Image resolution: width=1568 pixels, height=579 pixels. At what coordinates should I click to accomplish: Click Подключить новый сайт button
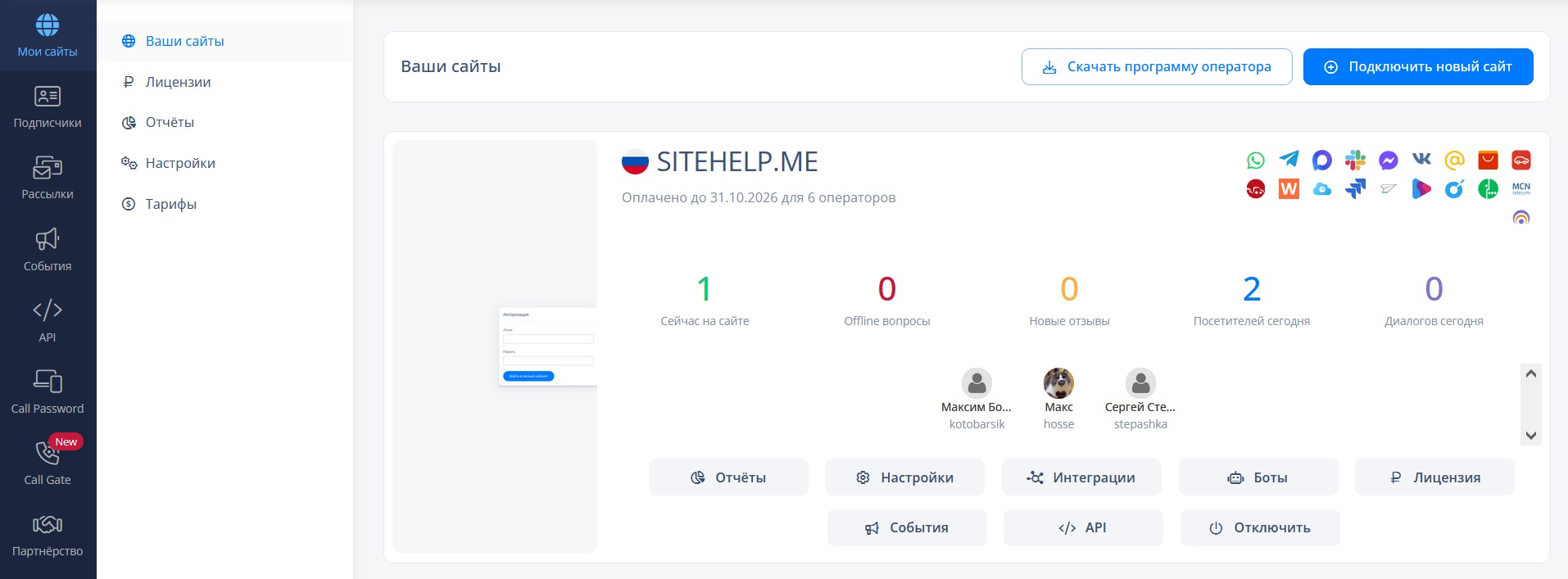pos(1417,66)
